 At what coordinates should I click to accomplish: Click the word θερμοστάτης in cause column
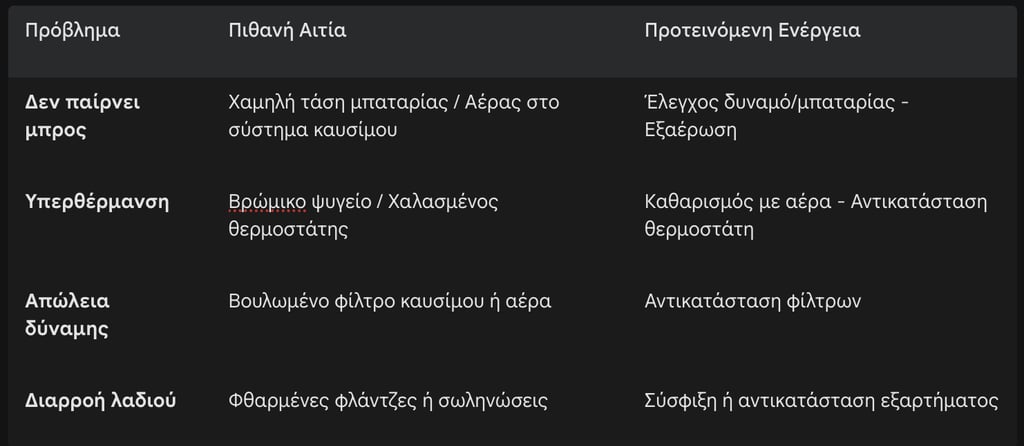(x=288, y=229)
